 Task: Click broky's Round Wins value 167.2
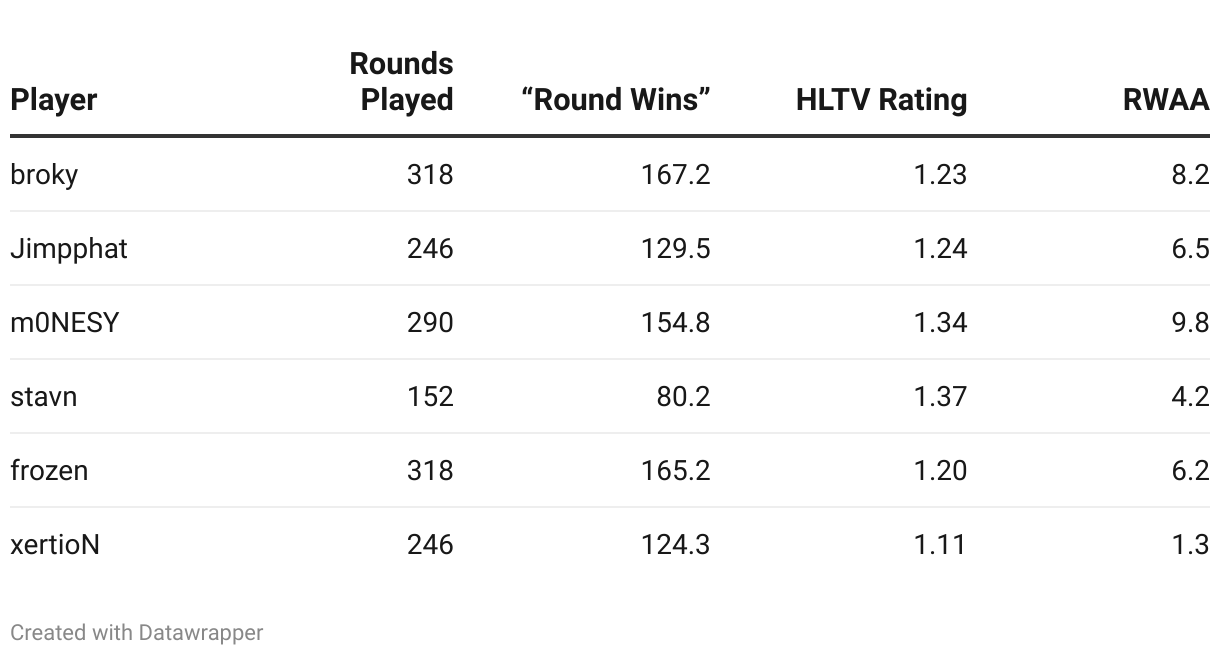(x=676, y=174)
